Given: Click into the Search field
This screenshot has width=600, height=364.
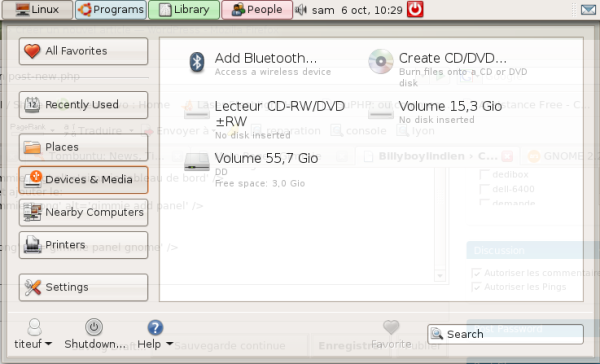Looking at the screenshot, I should point(505,334).
